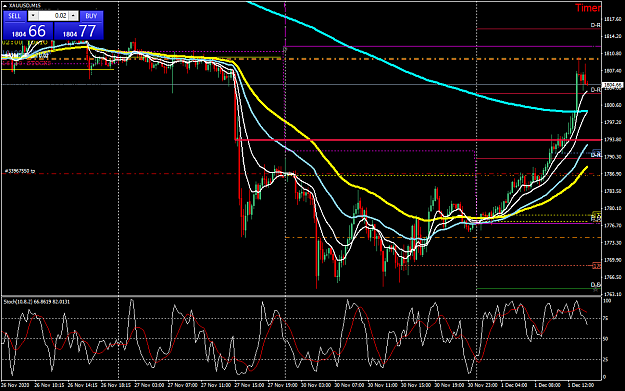Click the XAUUSD,M15 chart title
This screenshot has height=391, width=625.
[25, 6]
